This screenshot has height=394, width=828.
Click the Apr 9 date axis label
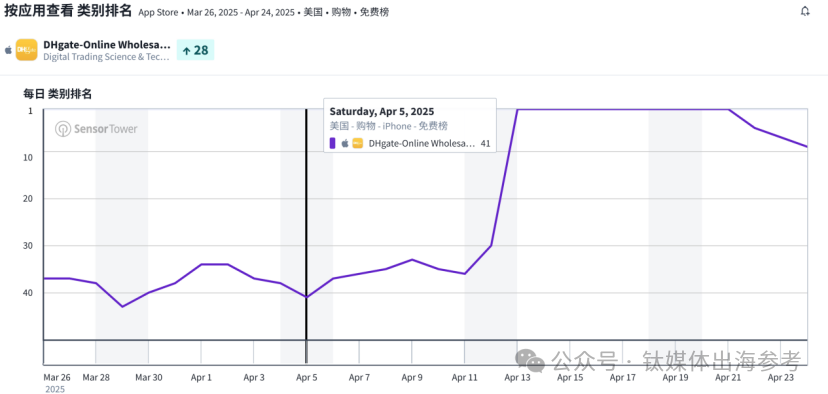pyautogui.click(x=412, y=377)
